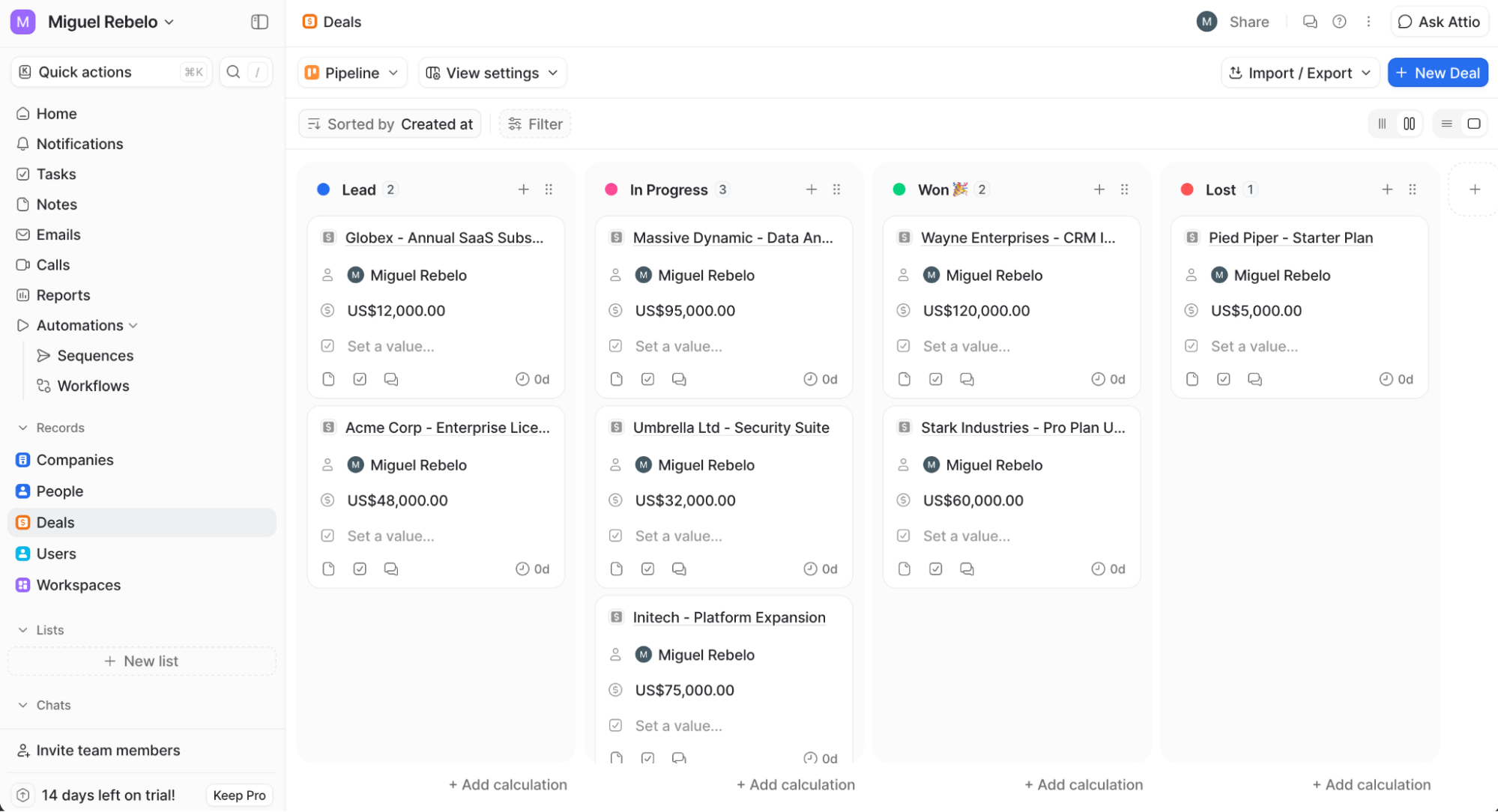The height and width of the screenshot is (812, 1498).
Task: Open Pied Piper - Starter Plan deal
Action: (x=1290, y=237)
